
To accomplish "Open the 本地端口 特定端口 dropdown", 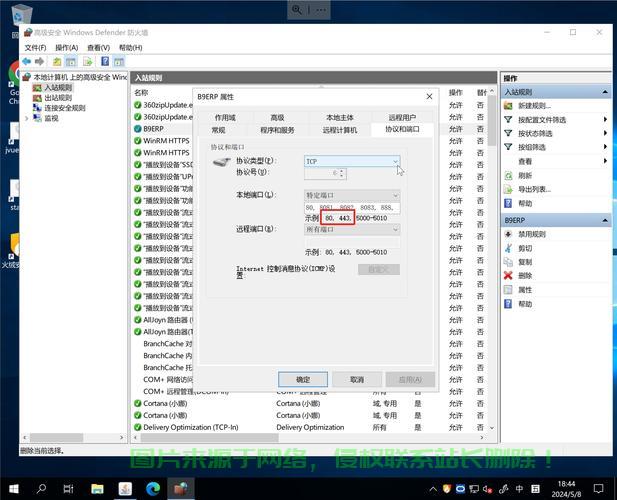I will pyautogui.click(x=352, y=195).
